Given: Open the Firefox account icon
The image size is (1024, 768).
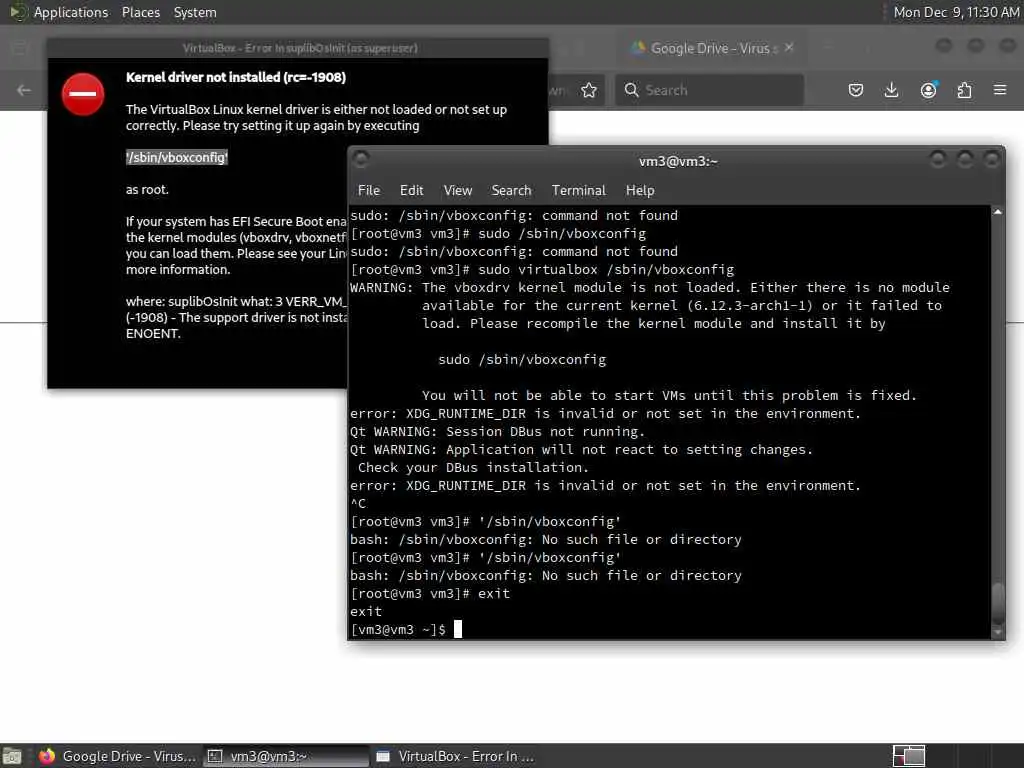Looking at the screenshot, I should click(x=928, y=90).
